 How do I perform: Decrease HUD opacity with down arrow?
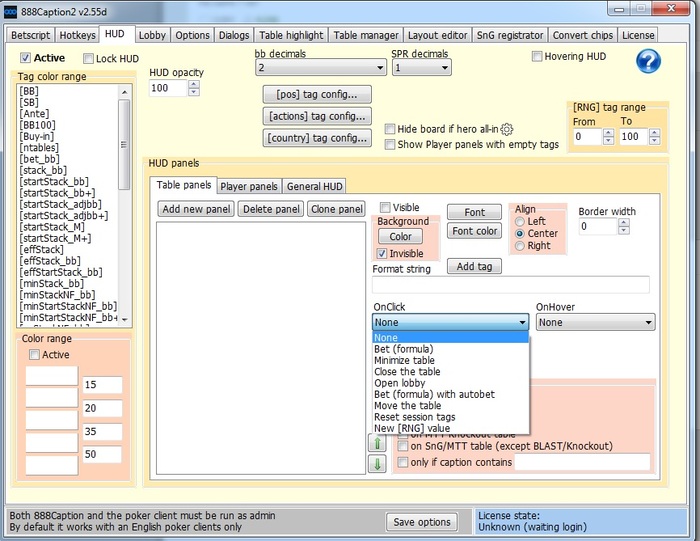point(194,92)
